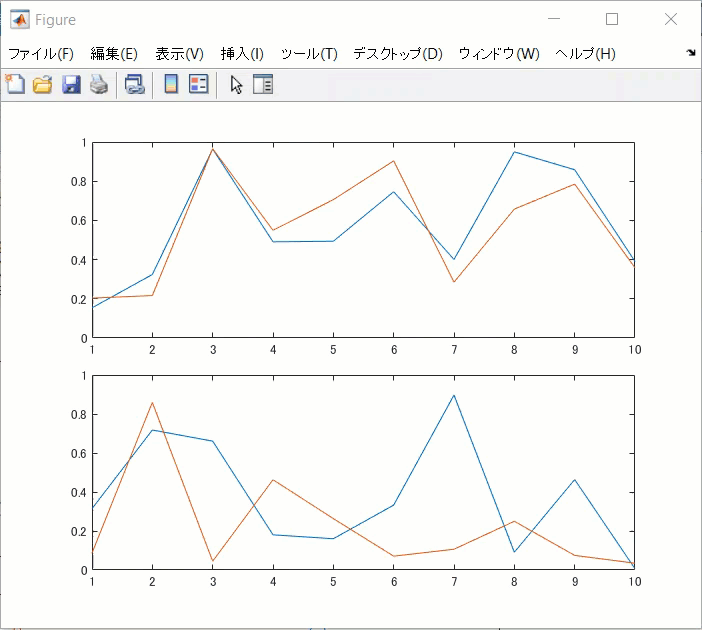Viewport: 702px width, 630px height.
Task: Click the MATLAB logo in the title bar
Action: pos(19,19)
